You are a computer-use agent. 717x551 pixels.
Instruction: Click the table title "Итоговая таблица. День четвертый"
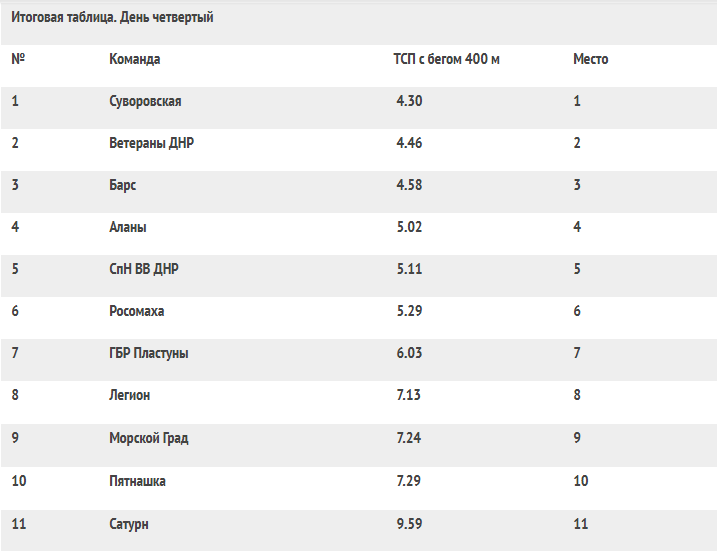tap(112, 17)
